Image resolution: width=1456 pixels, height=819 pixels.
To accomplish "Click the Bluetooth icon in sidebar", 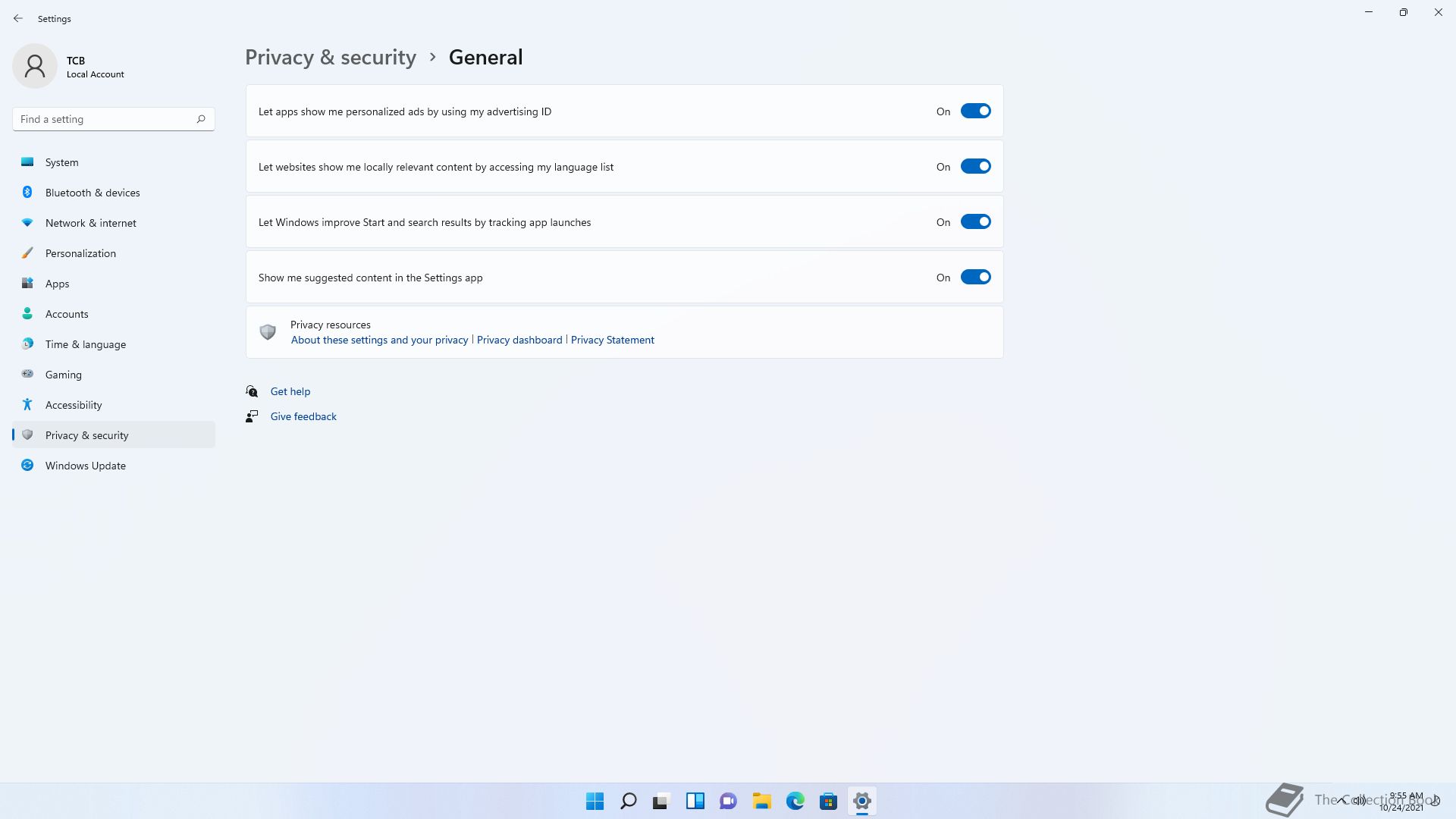I will click(x=27, y=192).
